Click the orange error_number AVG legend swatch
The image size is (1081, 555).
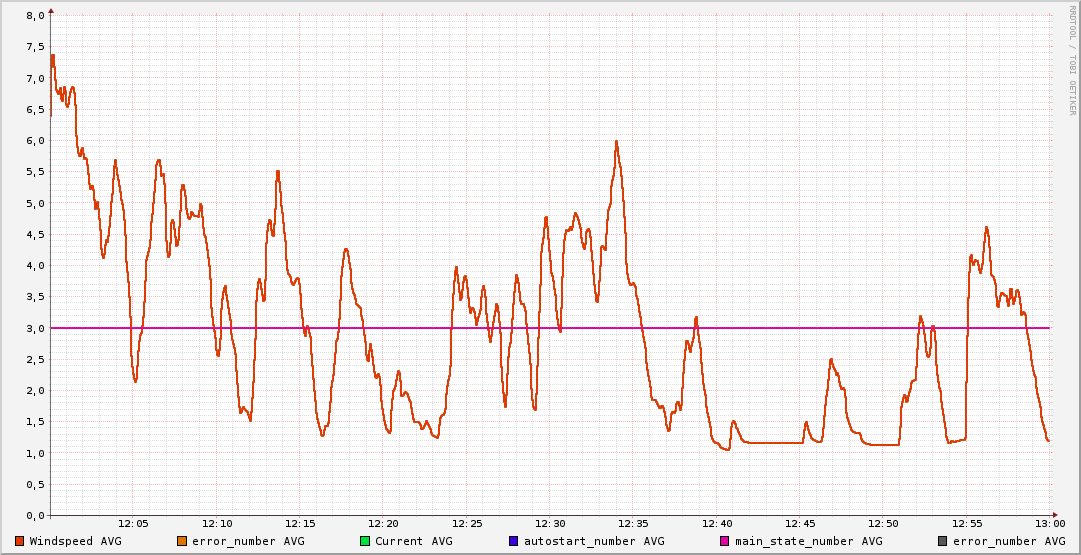click(182, 541)
